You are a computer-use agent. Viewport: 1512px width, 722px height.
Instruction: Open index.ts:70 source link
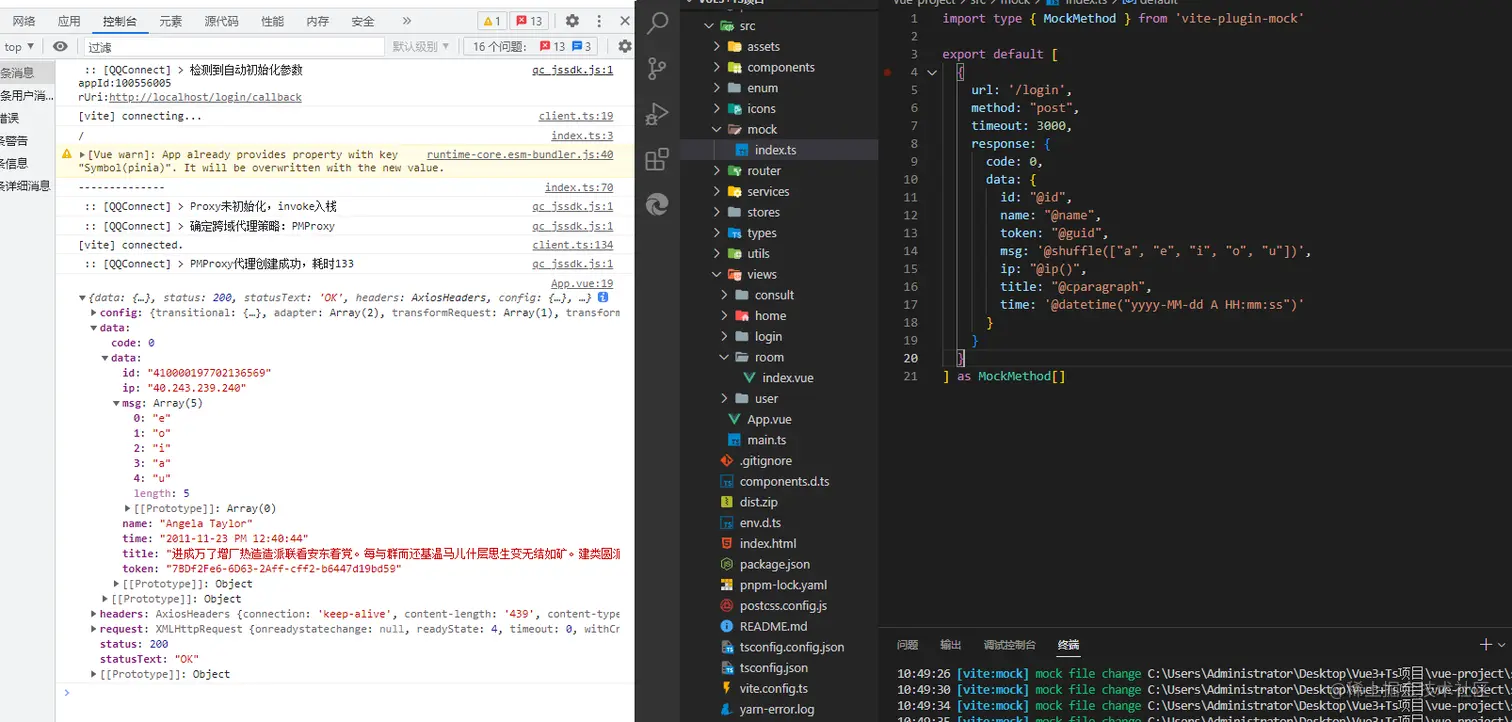(x=579, y=188)
